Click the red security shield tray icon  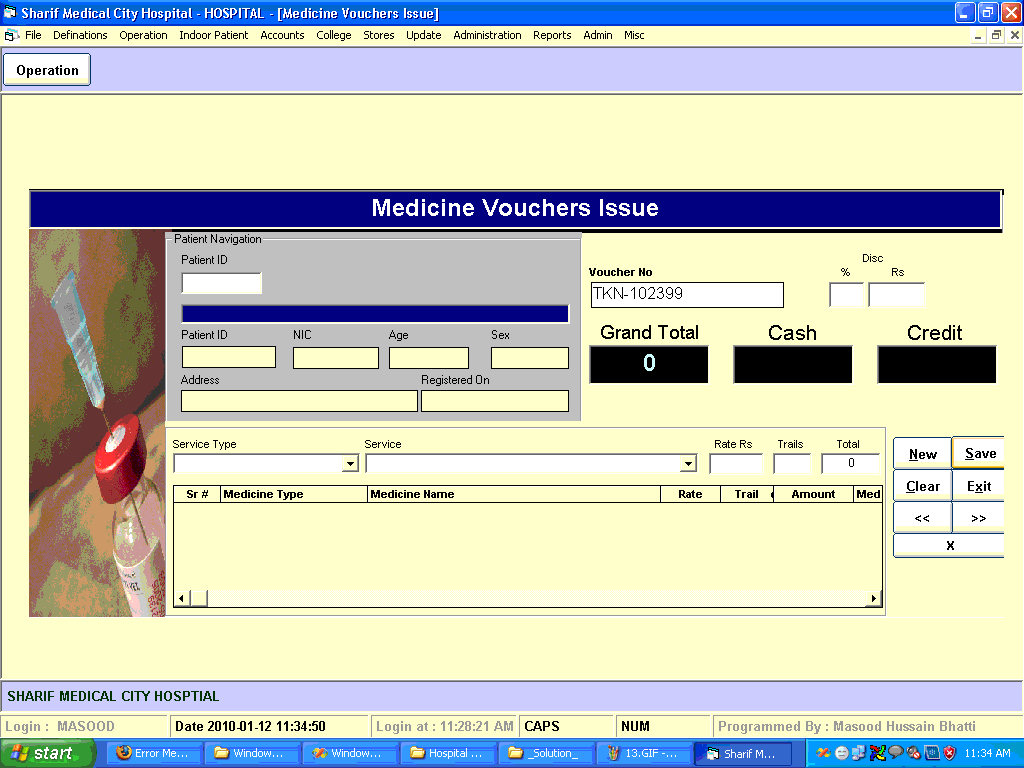tap(950, 753)
